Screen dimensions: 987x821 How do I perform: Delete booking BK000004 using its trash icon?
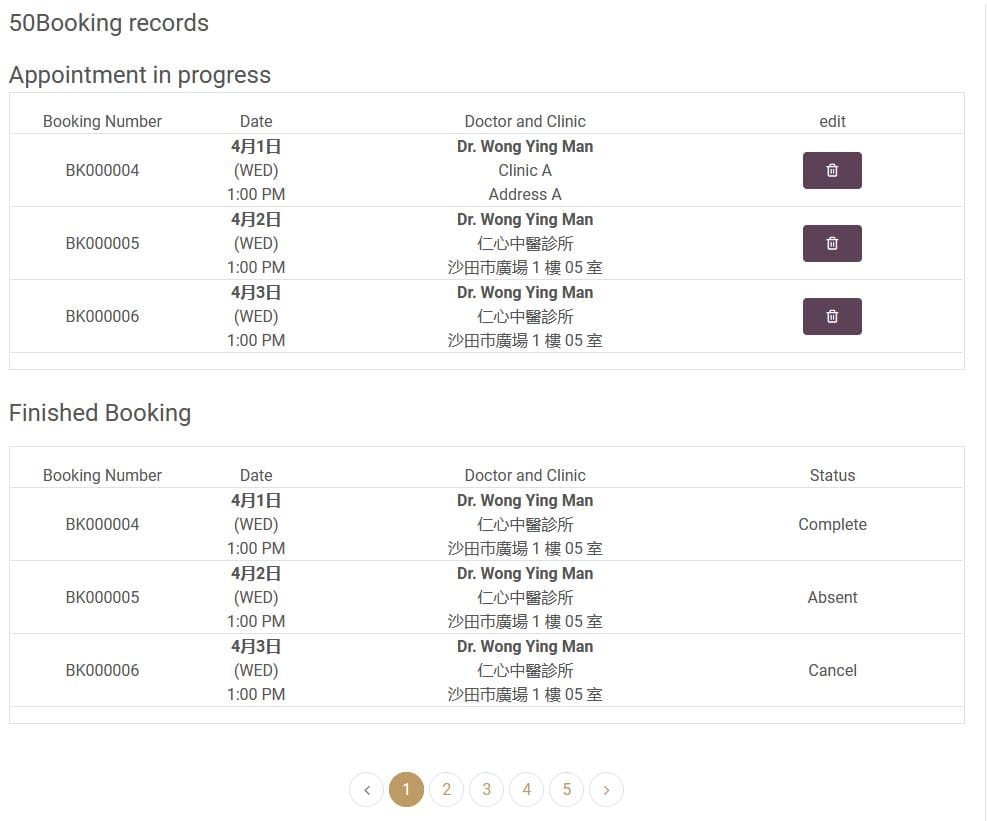pyautogui.click(x=832, y=170)
